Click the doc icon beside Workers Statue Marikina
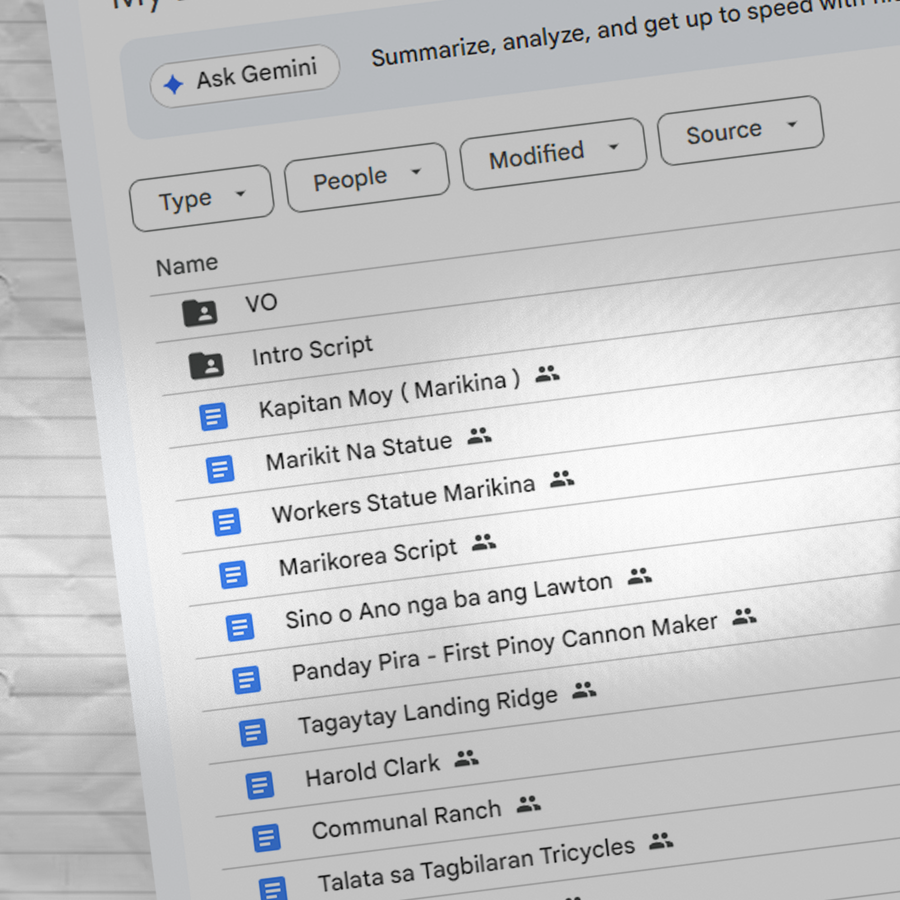 [227, 522]
